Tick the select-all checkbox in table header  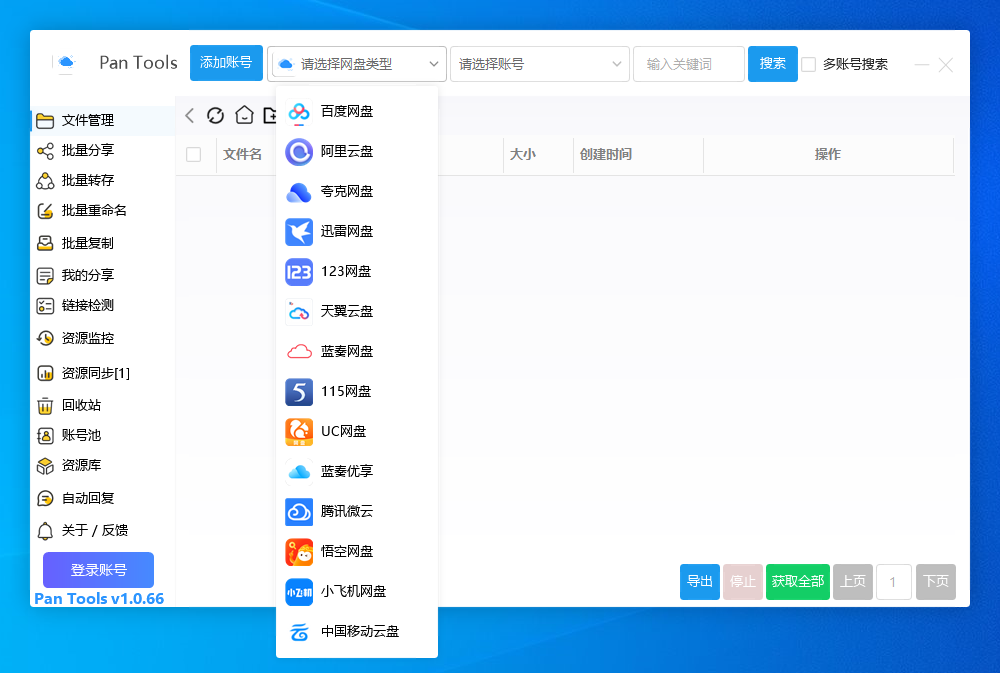(194, 154)
